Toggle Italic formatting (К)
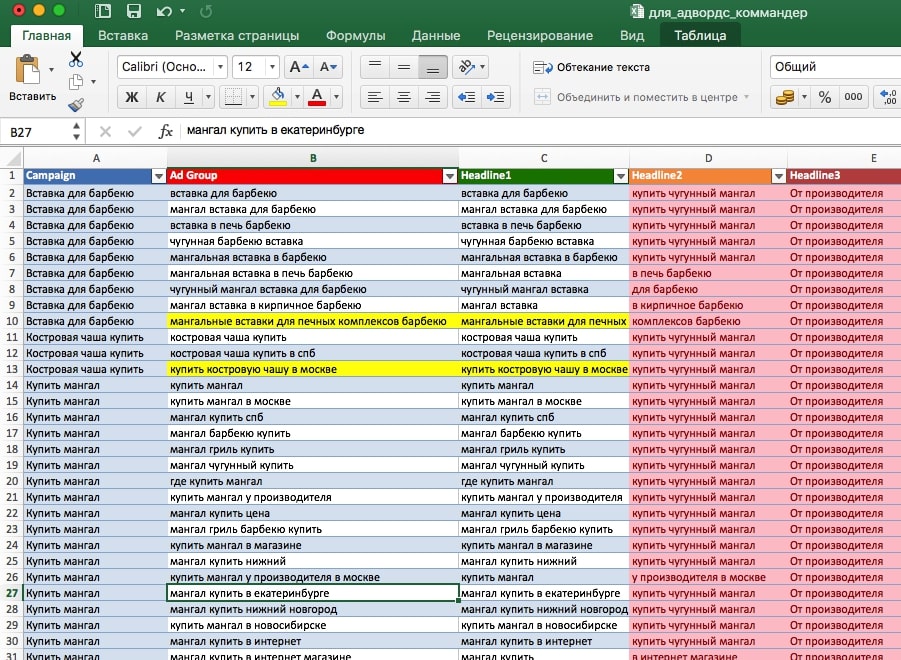The width and height of the screenshot is (901, 660). point(159,97)
